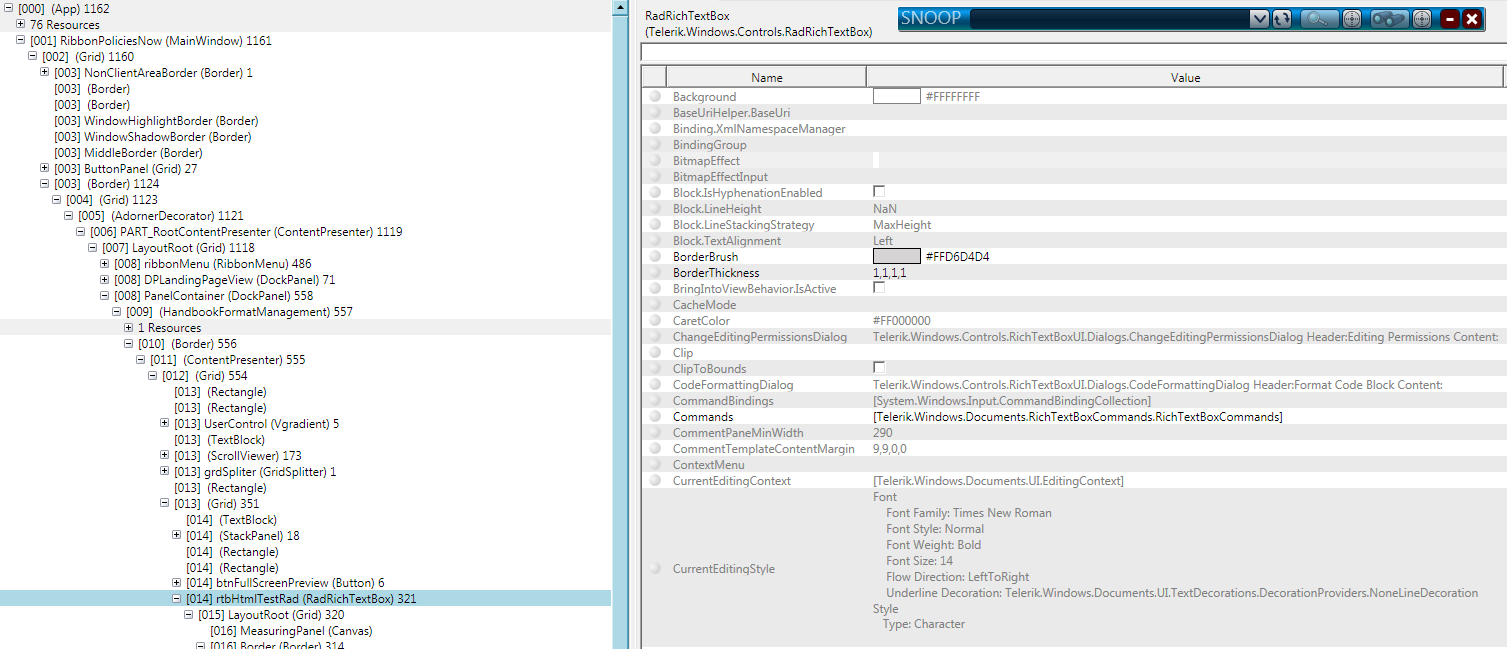The image size is (1507, 649).
Task: Click the circle indicator beside CommandBindings
Action: point(655,401)
